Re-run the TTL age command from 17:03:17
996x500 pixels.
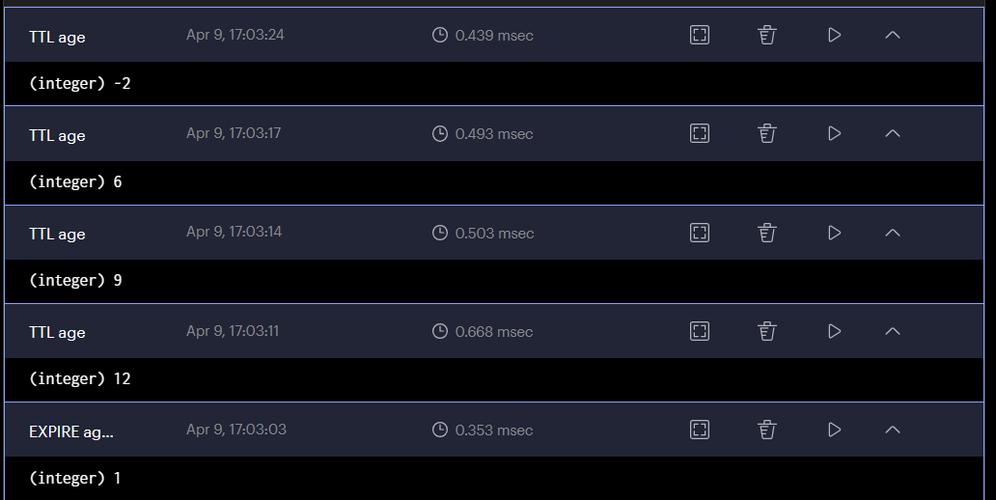[x=834, y=133]
